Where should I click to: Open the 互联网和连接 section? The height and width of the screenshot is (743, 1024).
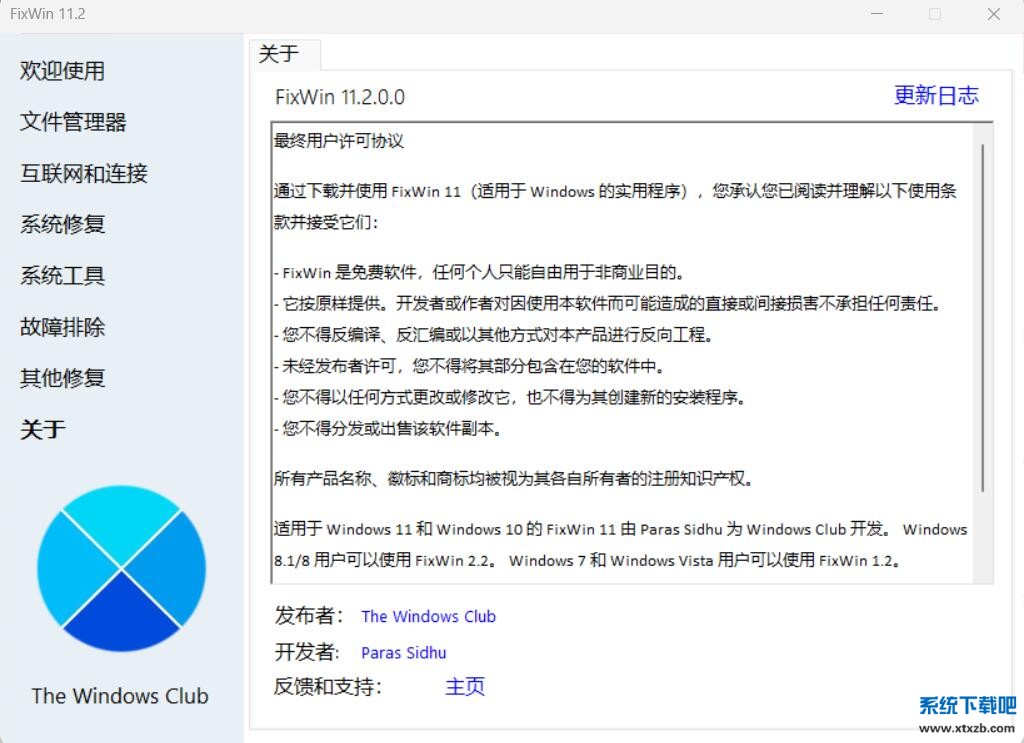pos(84,172)
